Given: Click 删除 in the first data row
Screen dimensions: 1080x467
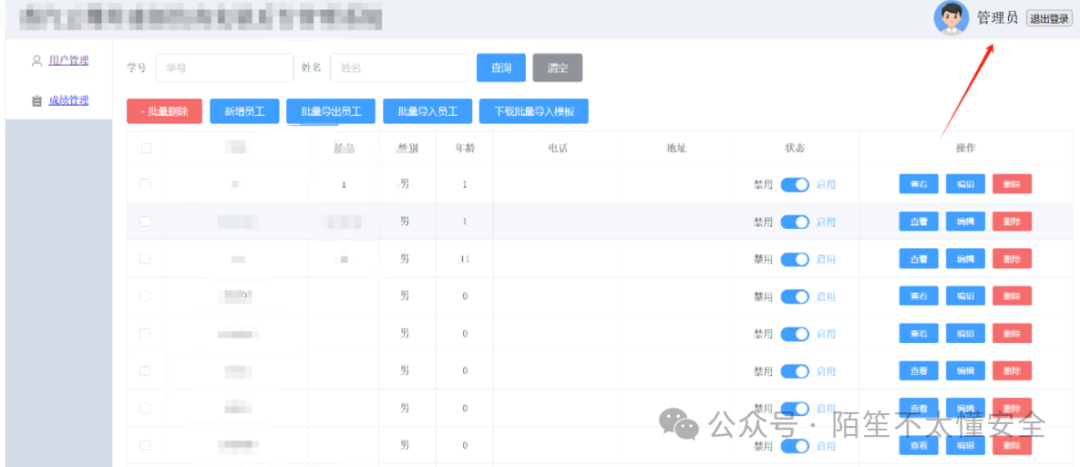Looking at the screenshot, I should coord(1012,184).
